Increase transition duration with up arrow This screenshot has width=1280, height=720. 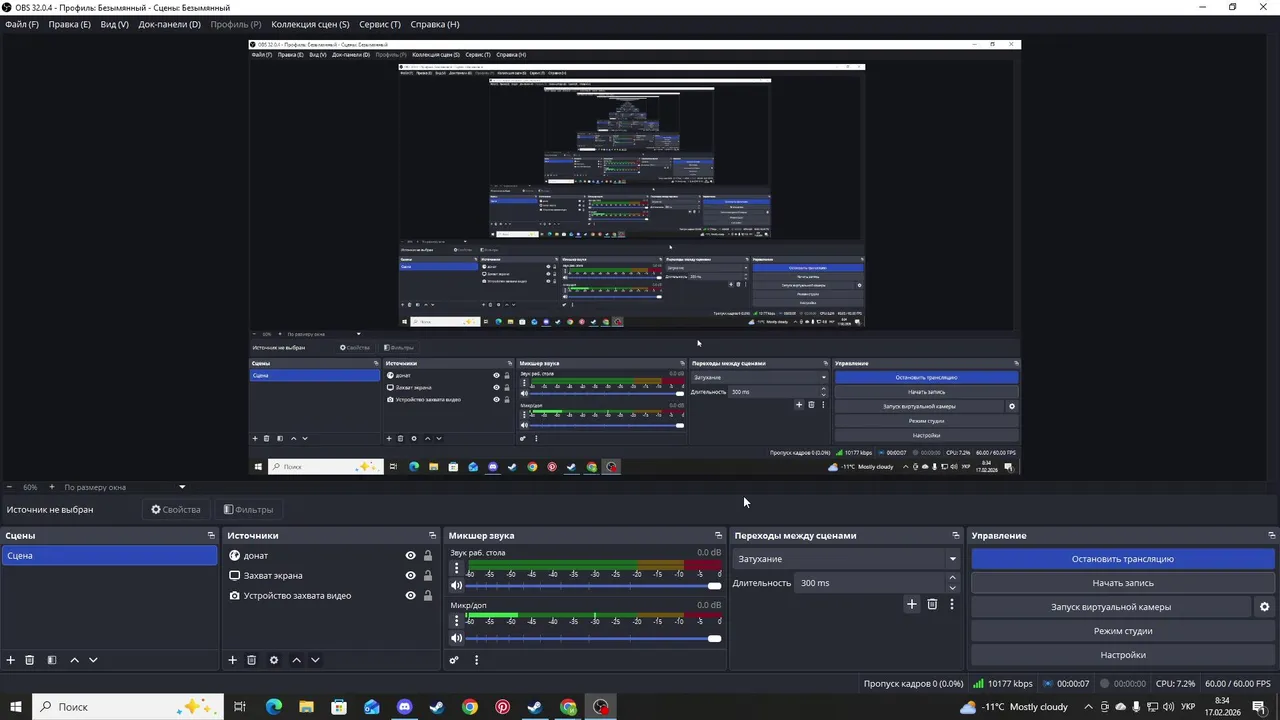(x=952, y=578)
